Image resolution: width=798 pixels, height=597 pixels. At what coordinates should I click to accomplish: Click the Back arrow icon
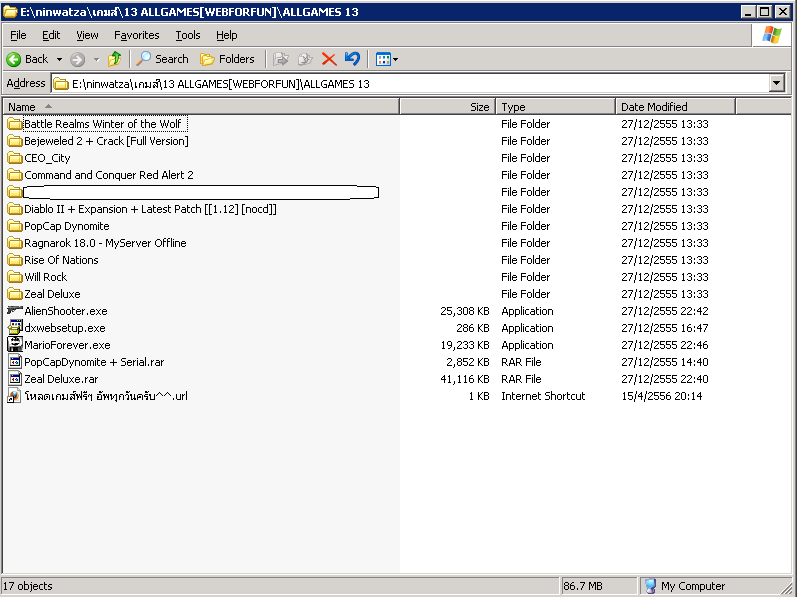(x=14, y=60)
